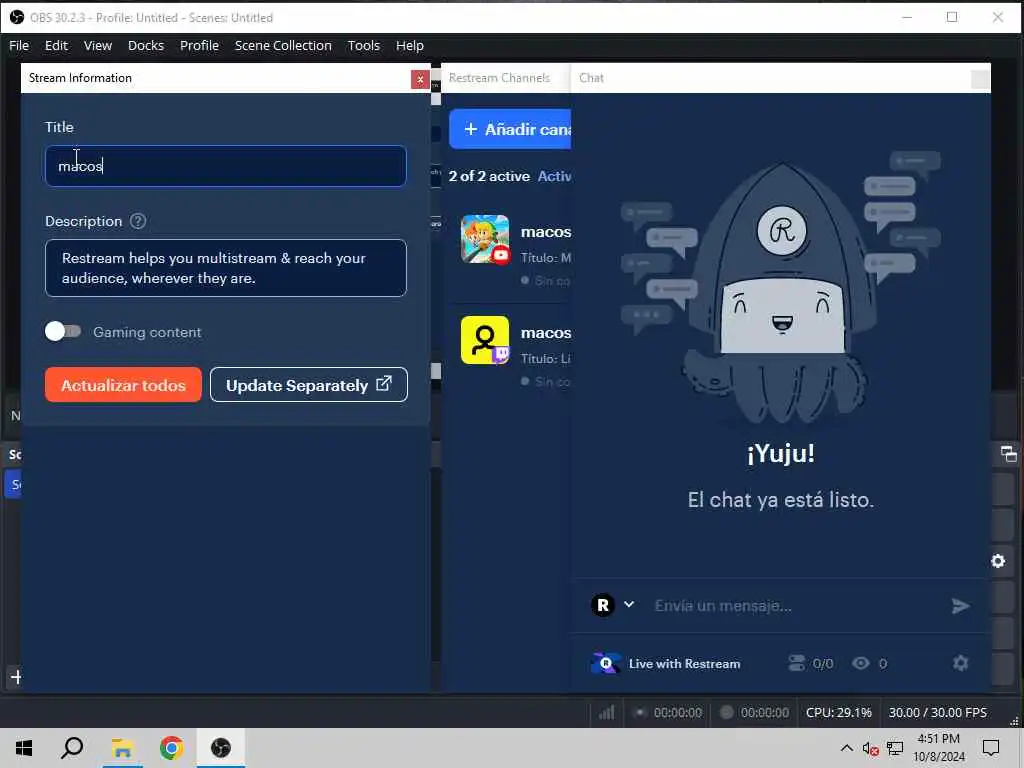
Task: Open the Help menu
Action: pyautogui.click(x=409, y=46)
